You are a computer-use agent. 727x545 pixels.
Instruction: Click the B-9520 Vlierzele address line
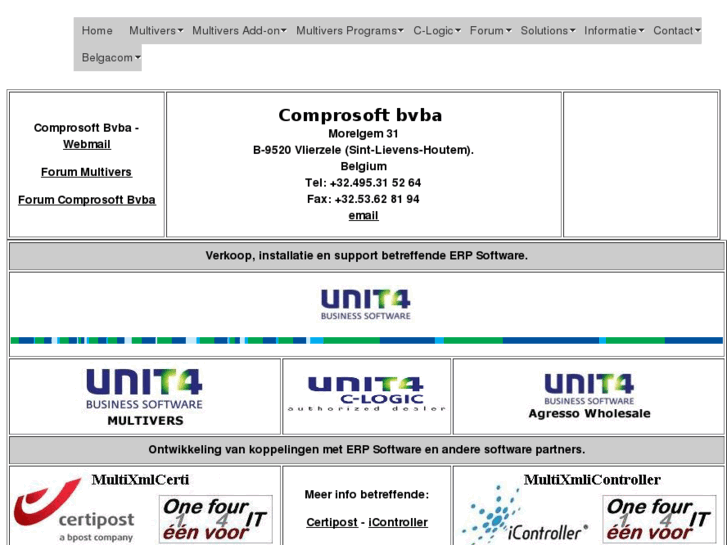click(x=364, y=150)
